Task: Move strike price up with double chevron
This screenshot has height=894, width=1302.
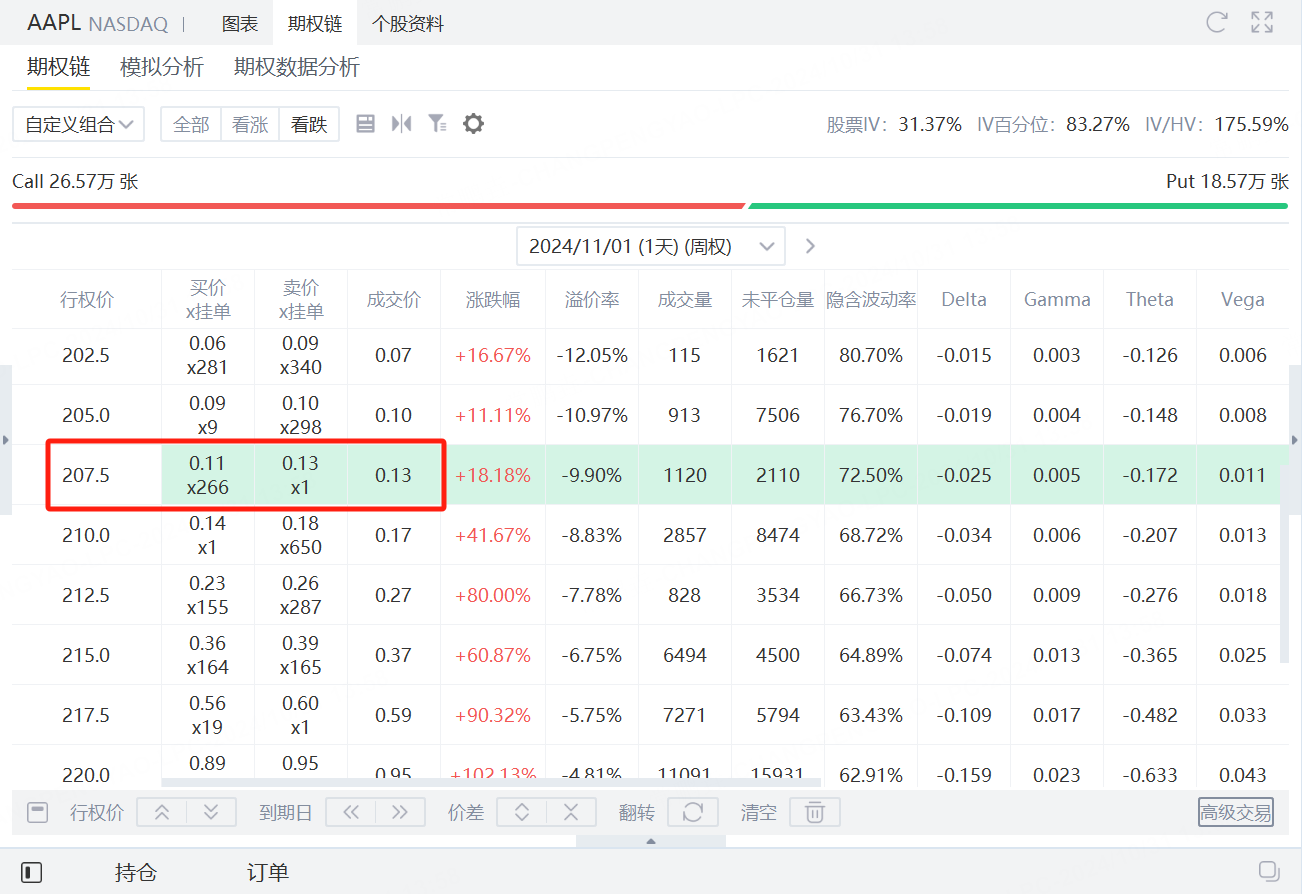Action: 161,812
